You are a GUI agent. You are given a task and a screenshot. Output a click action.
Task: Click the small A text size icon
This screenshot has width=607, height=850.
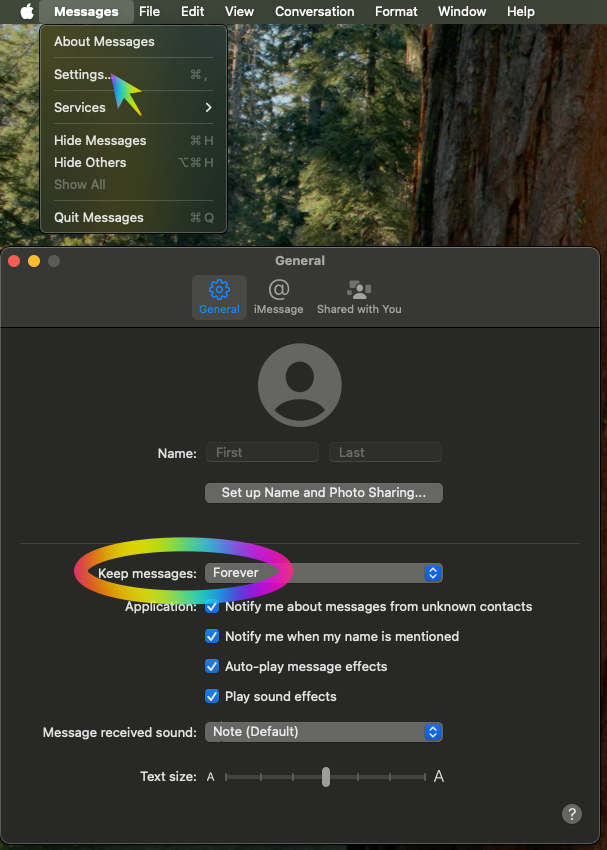click(x=210, y=777)
